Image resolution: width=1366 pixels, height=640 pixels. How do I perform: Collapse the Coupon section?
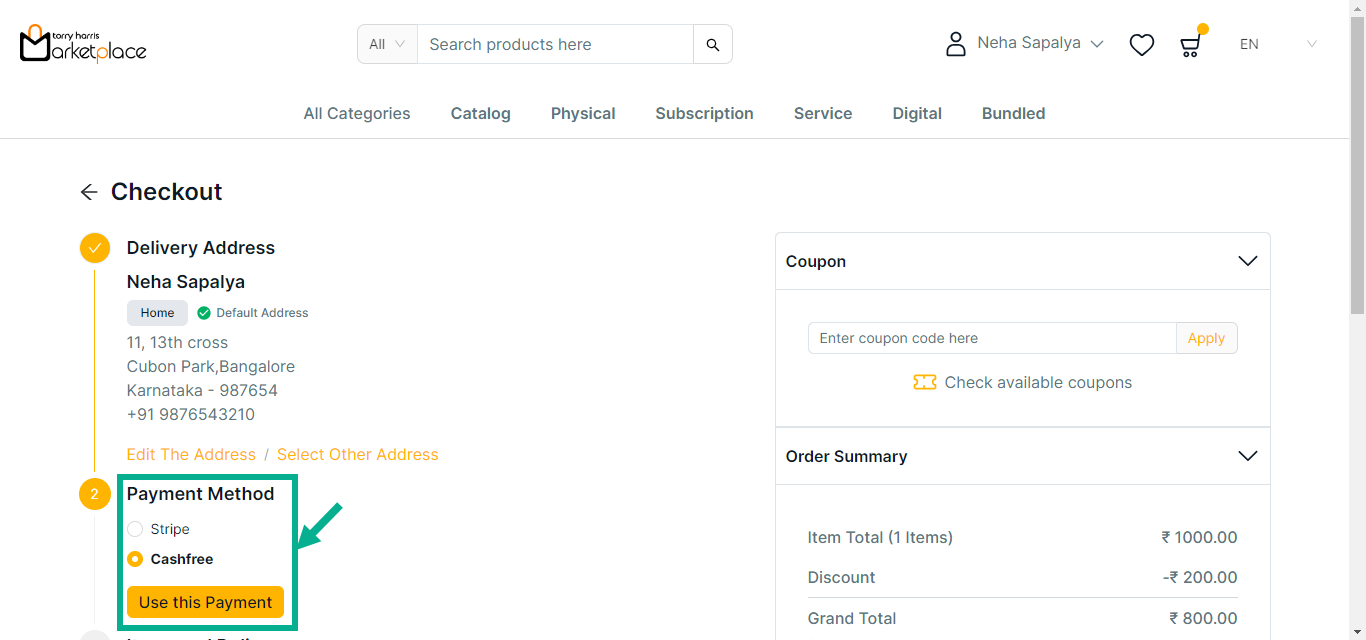[x=1247, y=261]
